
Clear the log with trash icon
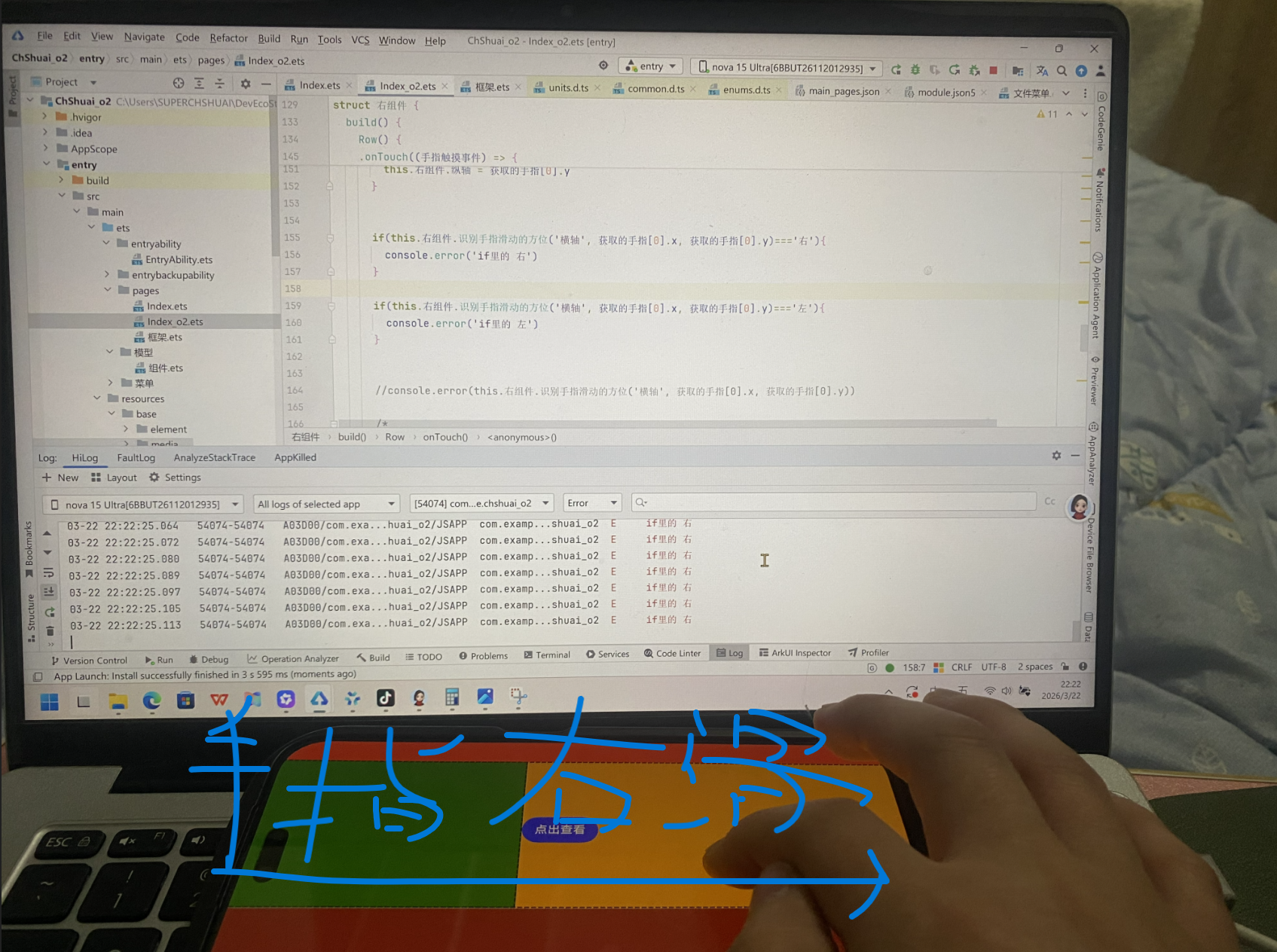50,630
